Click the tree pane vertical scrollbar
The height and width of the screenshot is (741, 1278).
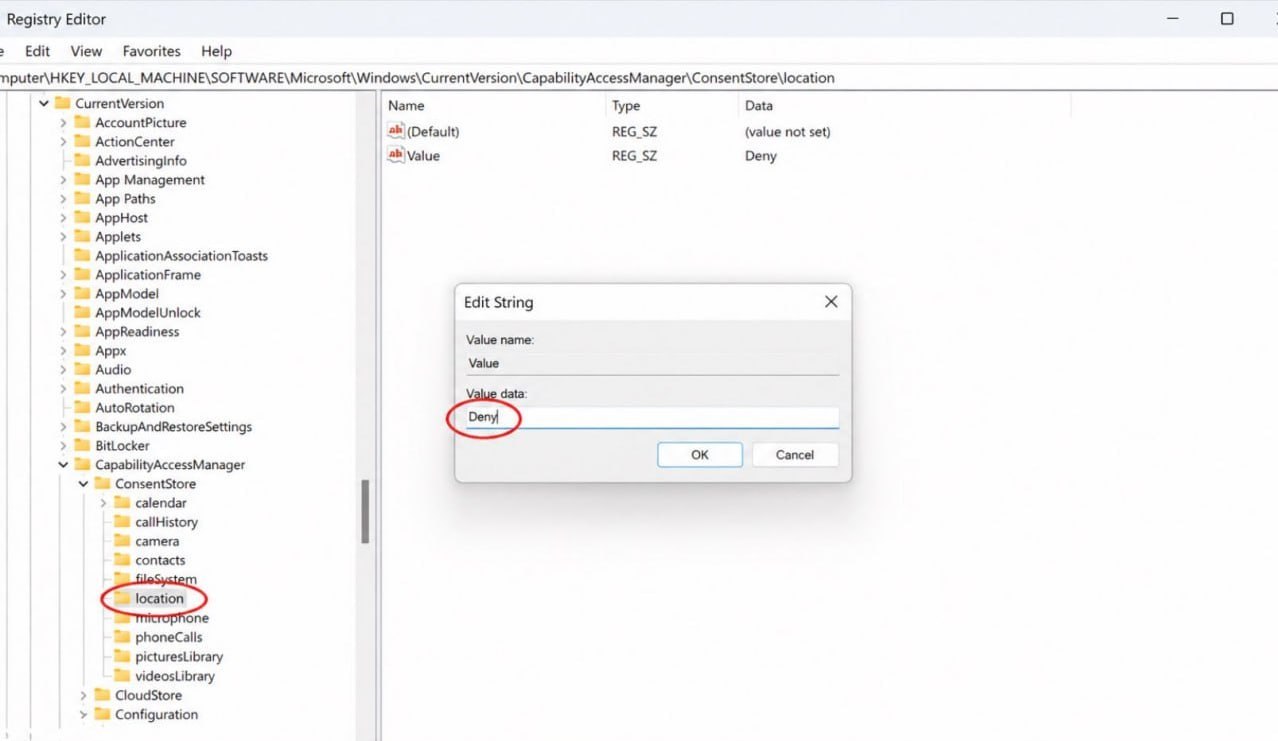click(x=366, y=511)
